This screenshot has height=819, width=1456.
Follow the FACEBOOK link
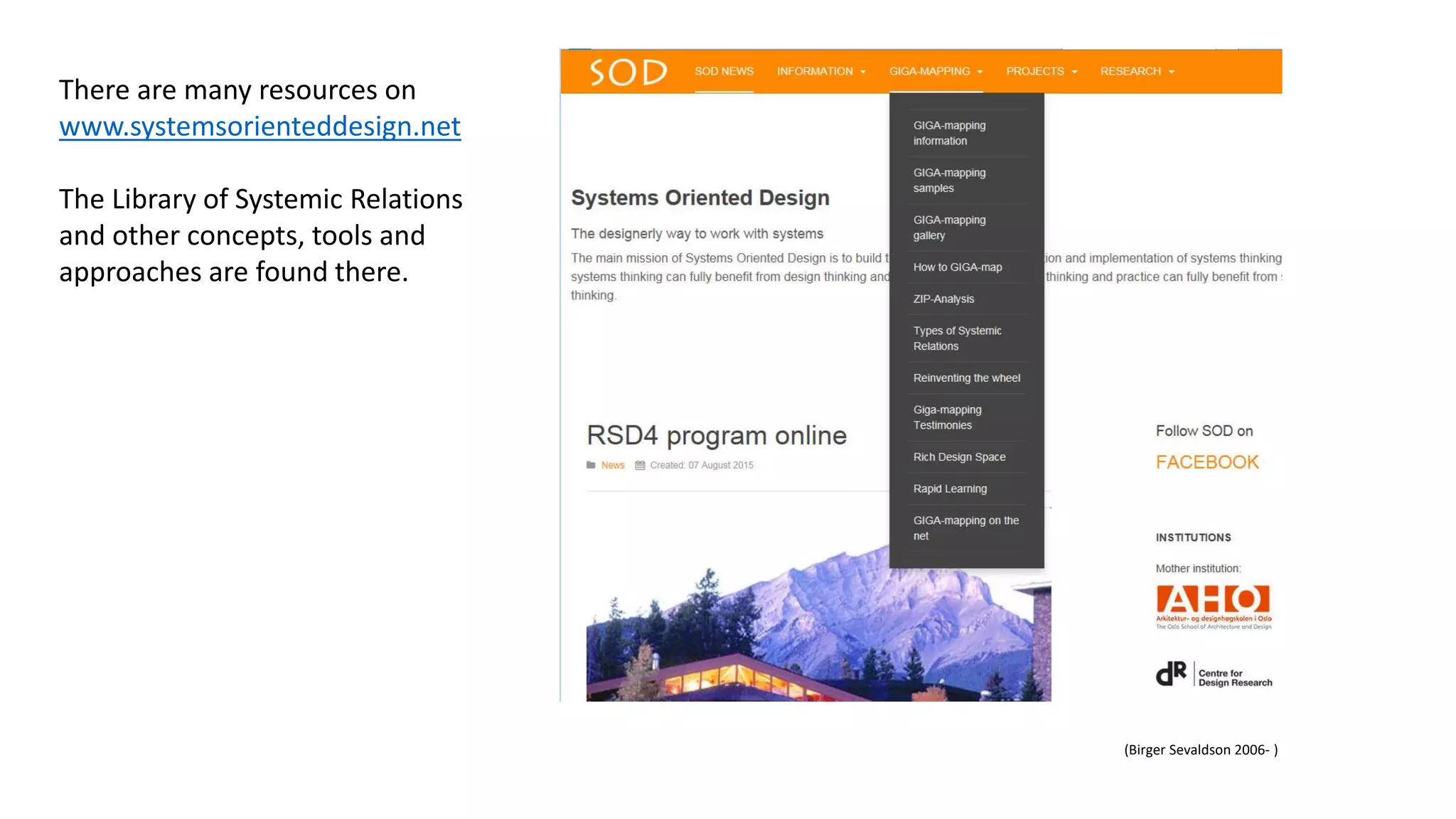[x=1206, y=462]
